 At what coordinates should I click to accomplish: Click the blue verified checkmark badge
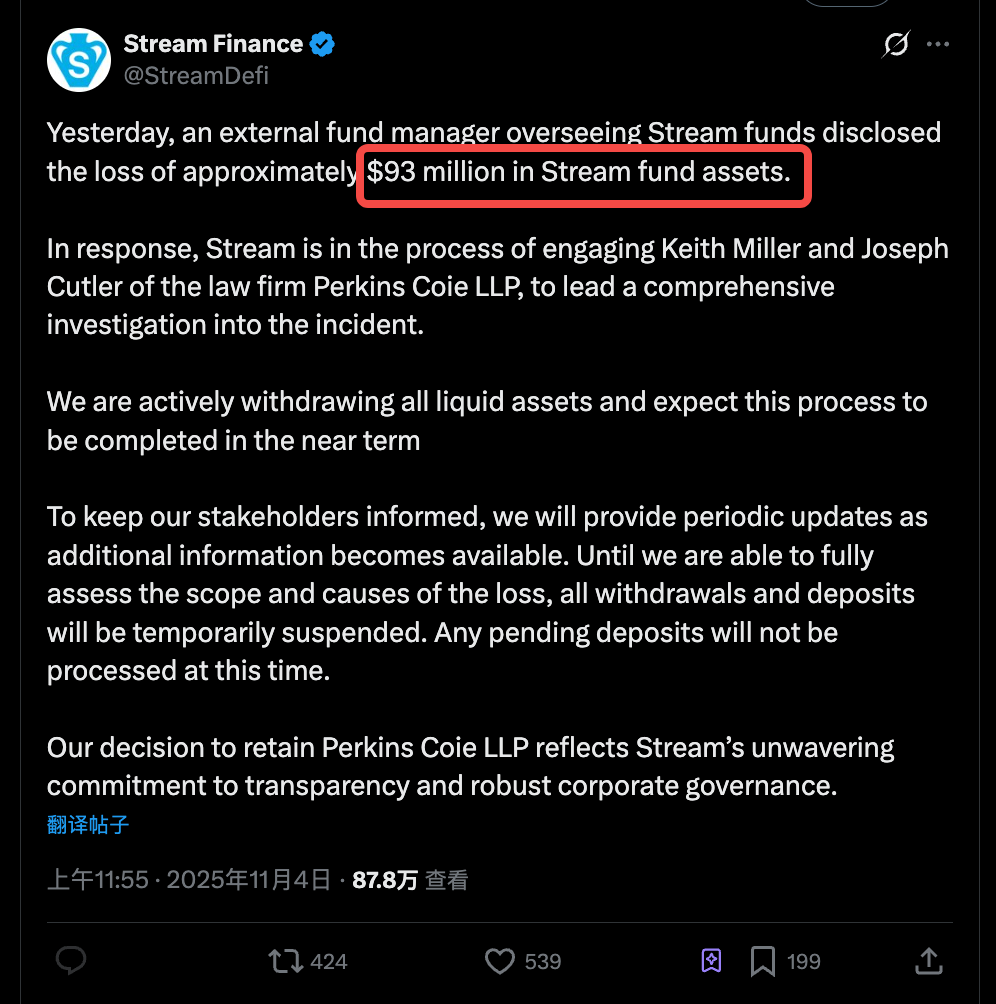(321, 43)
